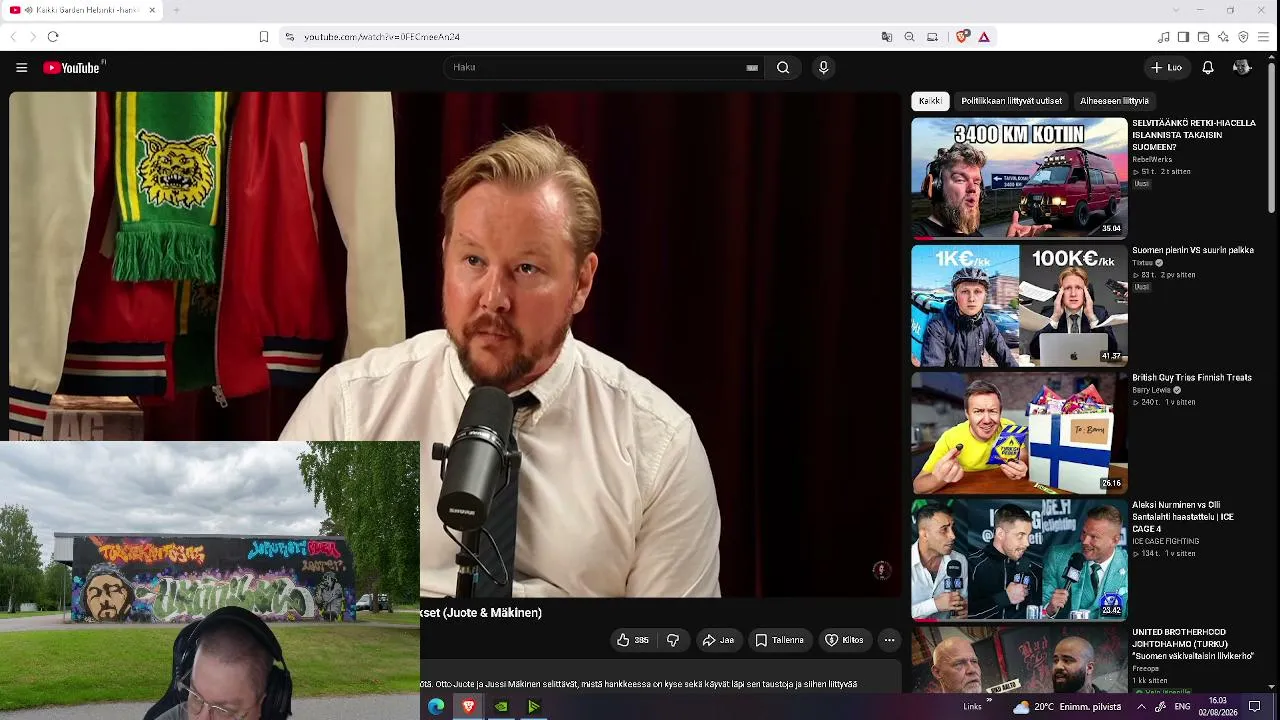Open a new browser tab
Image resolution: width=1280 pixels, height=720 pixels.
click(176, 10)
